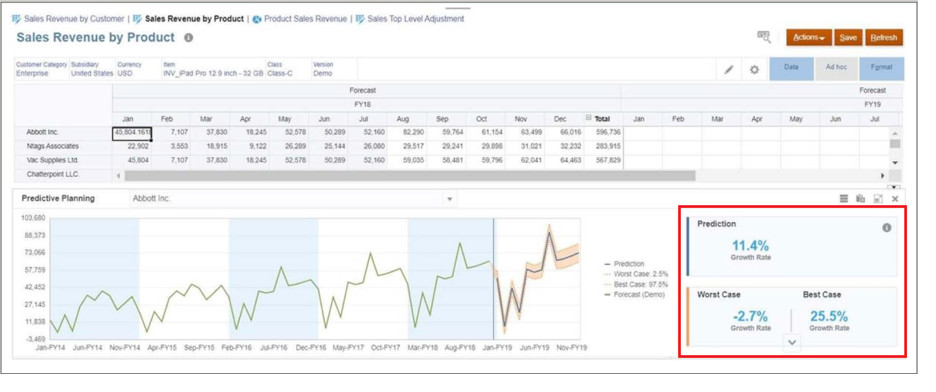
Task: Click the Forecast (Demo) legend entry
Action: pos(634,294)
